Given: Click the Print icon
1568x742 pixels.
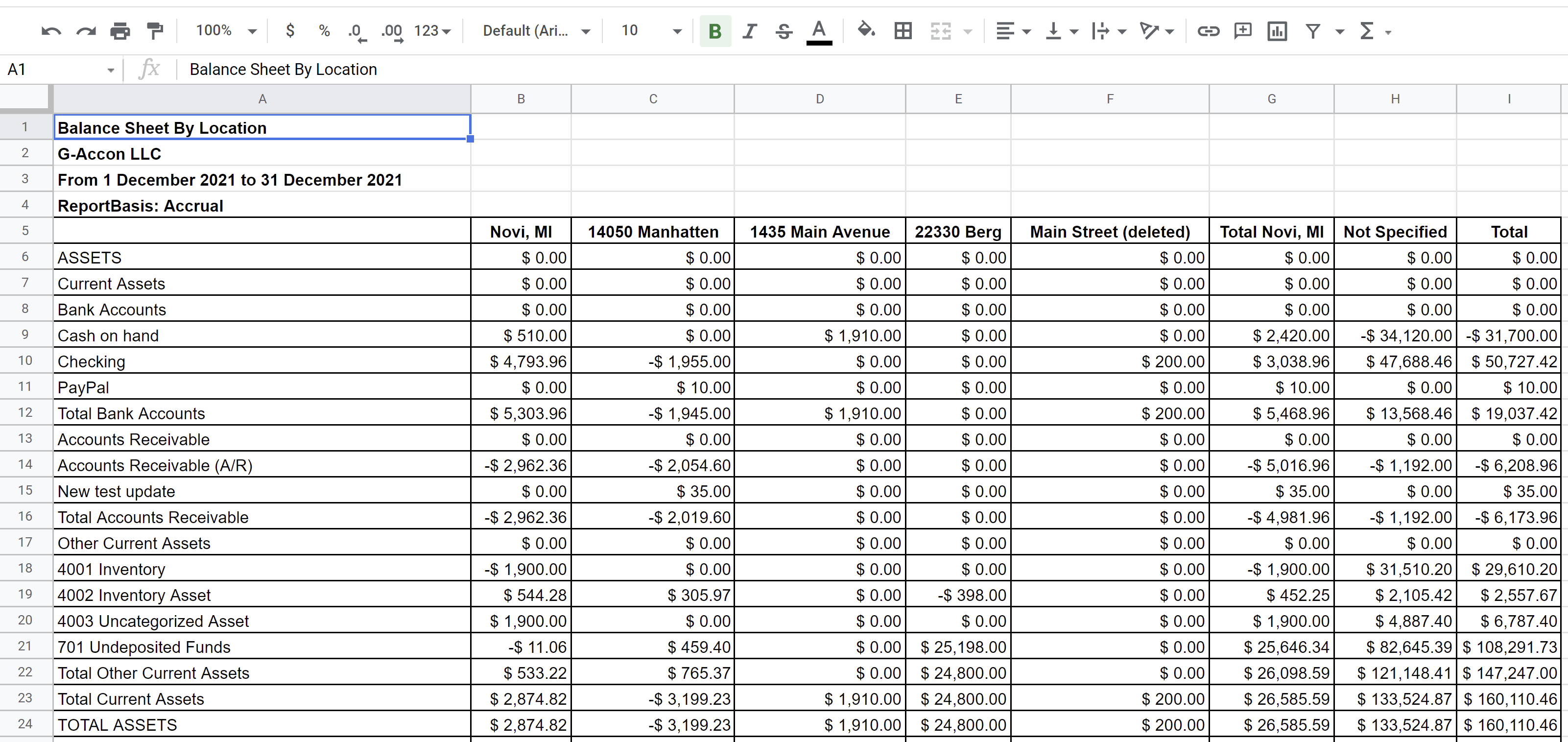Looking at the screenshot, I should click(x=120, y=31).
